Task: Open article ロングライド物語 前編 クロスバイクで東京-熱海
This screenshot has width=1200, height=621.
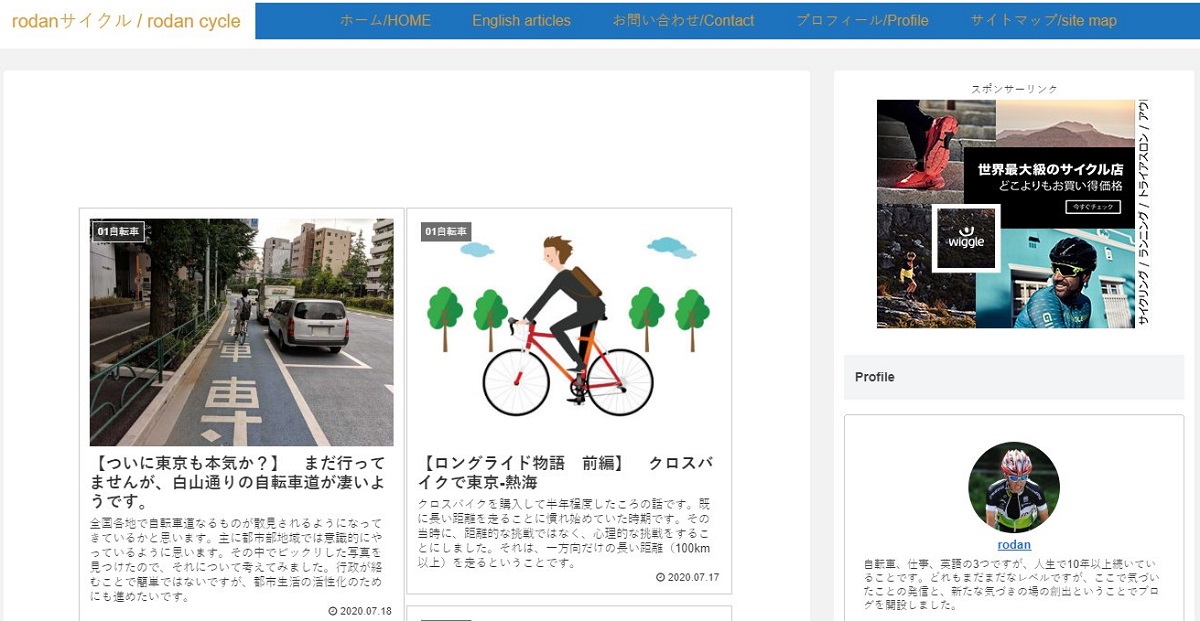Action: 566,473
